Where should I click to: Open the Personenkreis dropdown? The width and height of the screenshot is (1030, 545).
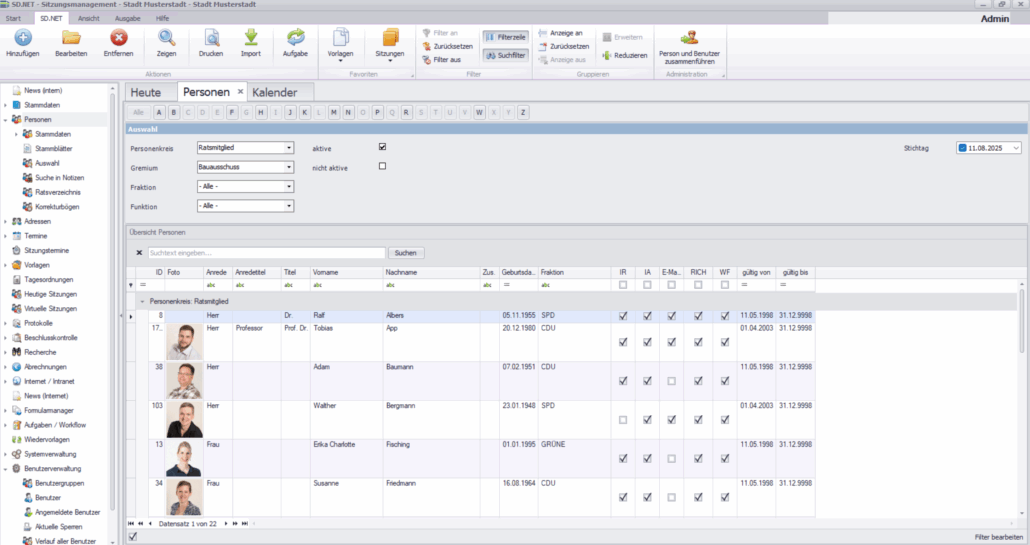click(x=289, y=148)
